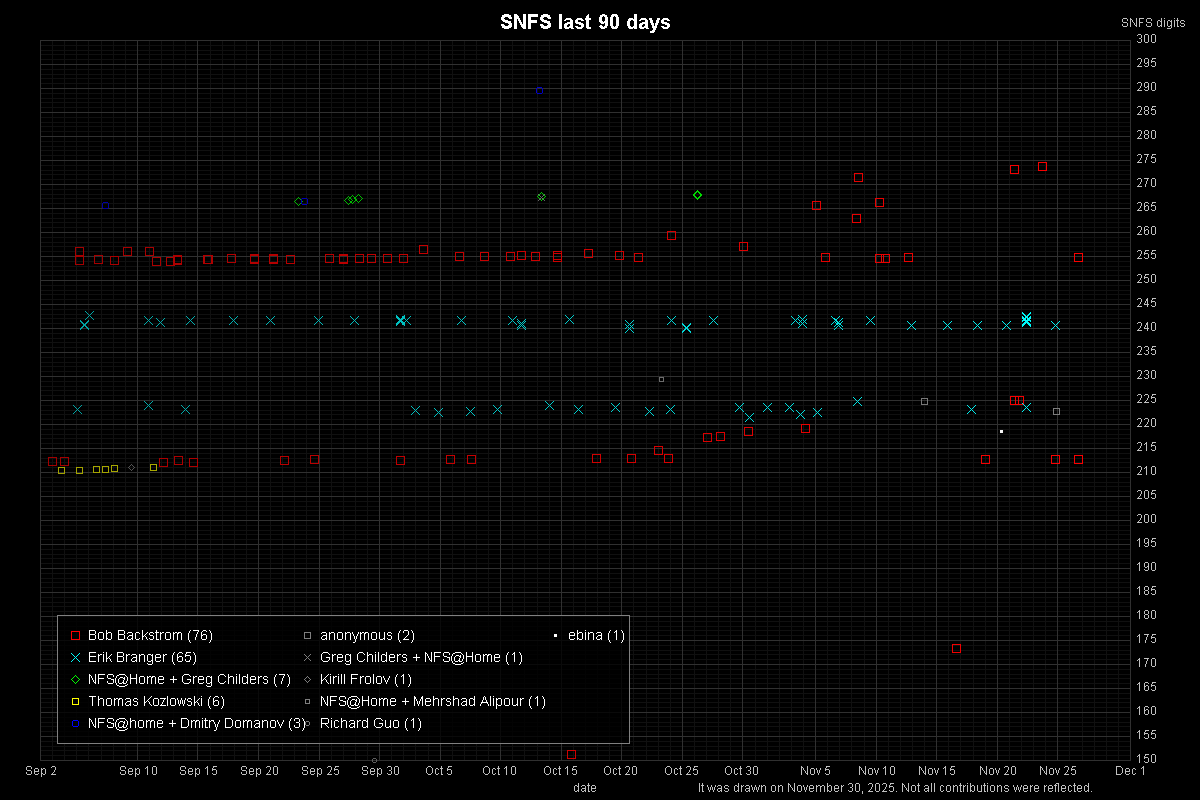The height and width of the screenshot is (800, 1200).
Task: Click the cyan X icon in the legend
Action: coord(75,657)
